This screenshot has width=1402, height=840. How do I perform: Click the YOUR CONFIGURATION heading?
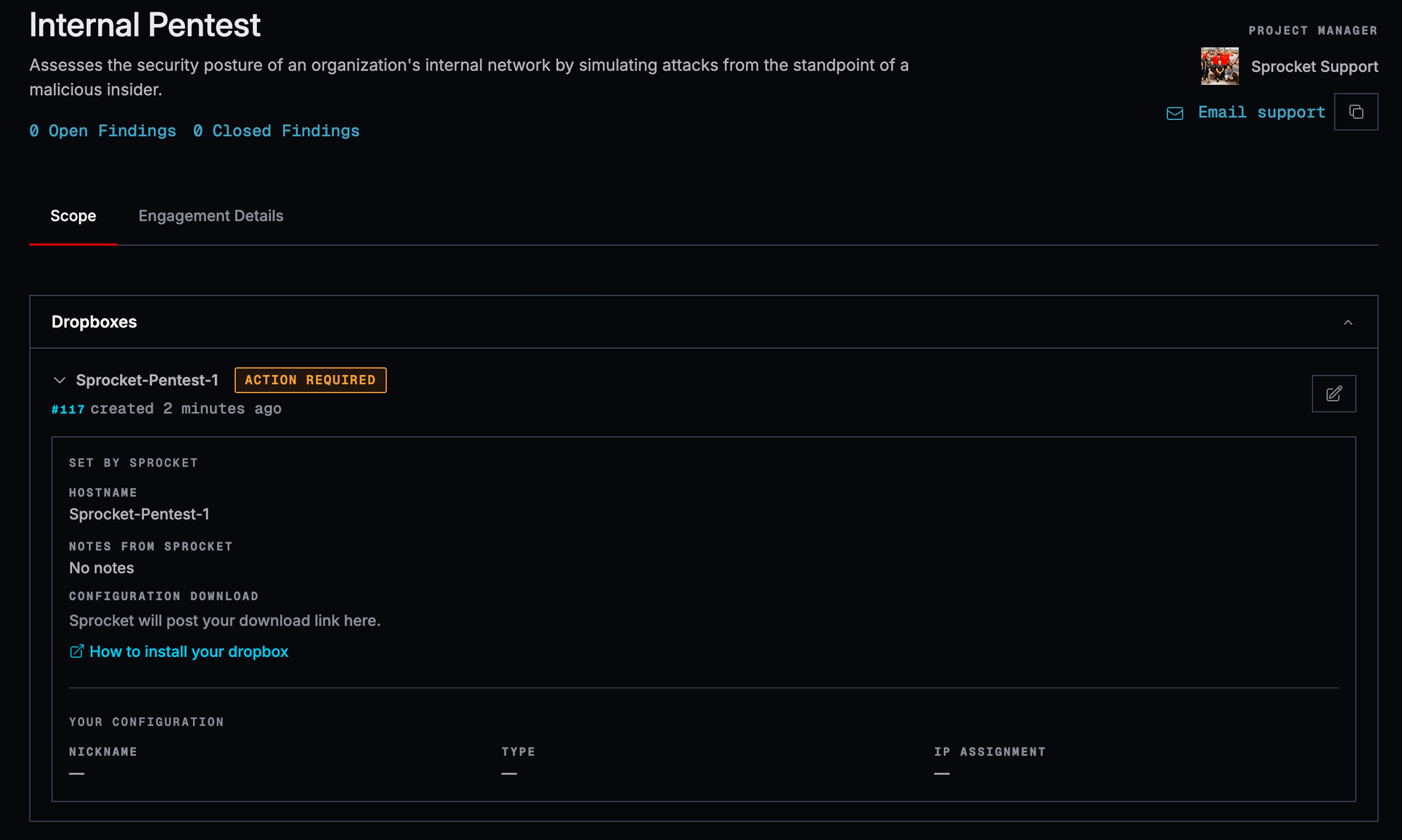(x=147, y=722)
